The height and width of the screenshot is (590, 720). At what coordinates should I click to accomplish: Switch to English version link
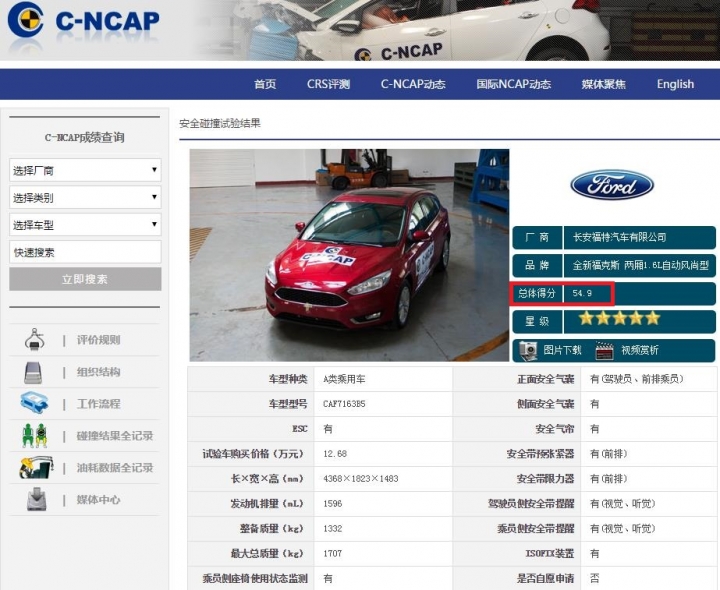(x=675, y=84)
